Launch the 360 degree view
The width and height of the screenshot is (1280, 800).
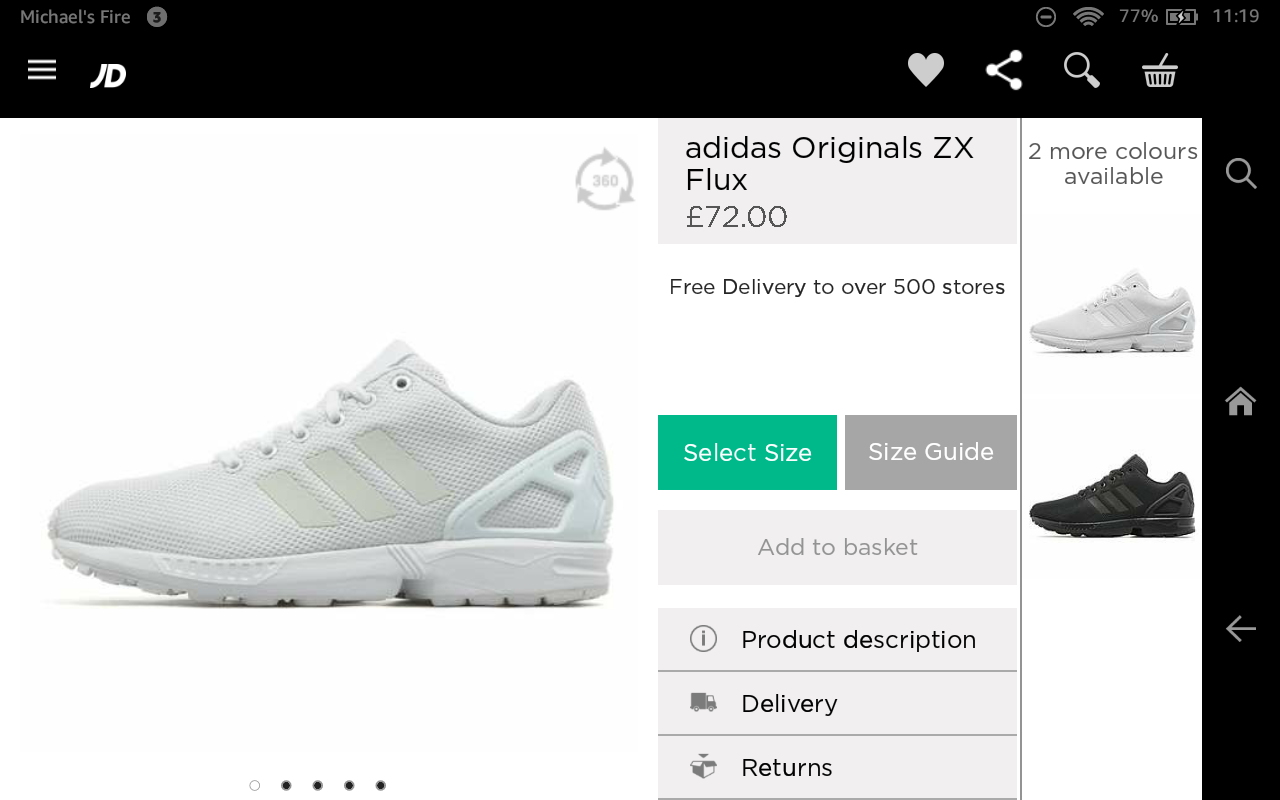(604, 180)
